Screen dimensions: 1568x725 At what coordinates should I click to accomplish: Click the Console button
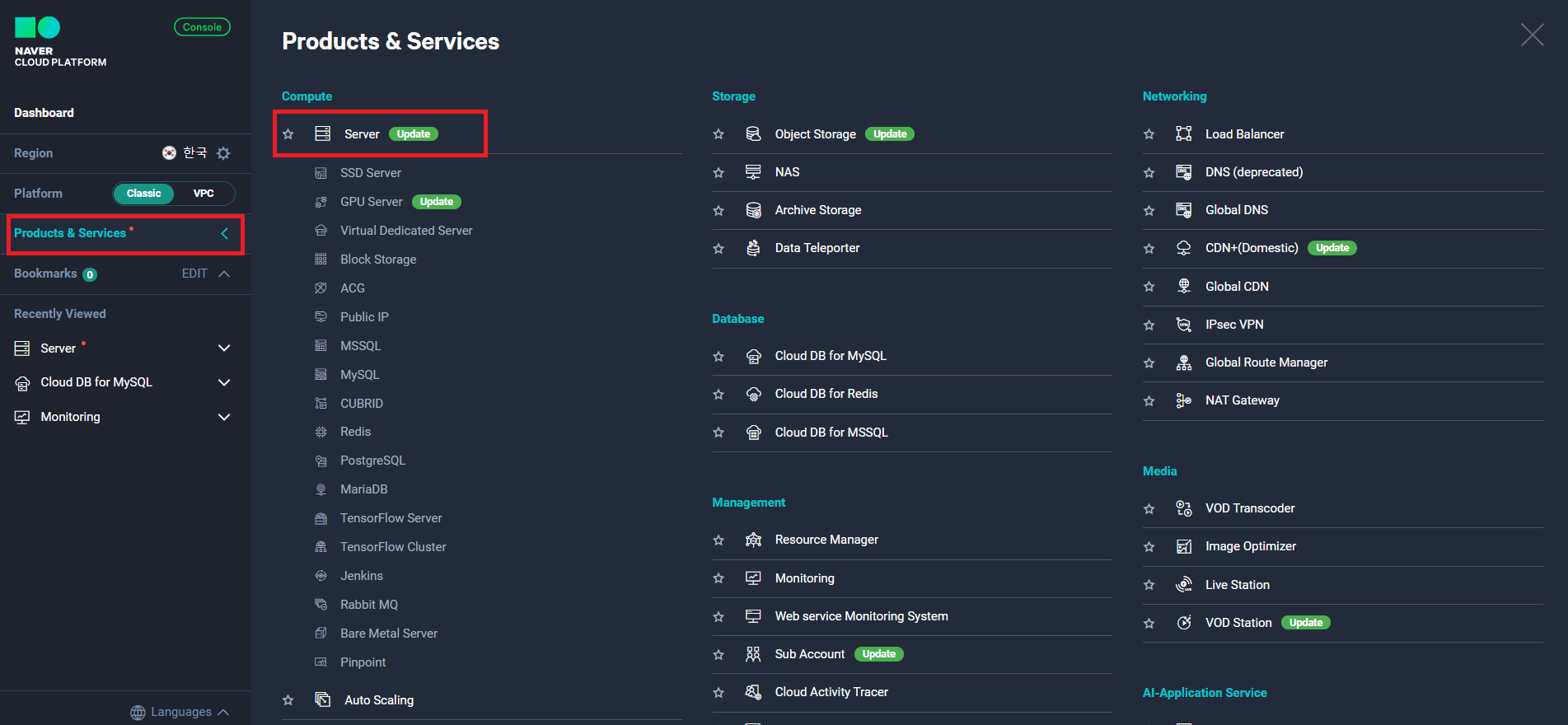pyautogui.click(x=202, y=27)
